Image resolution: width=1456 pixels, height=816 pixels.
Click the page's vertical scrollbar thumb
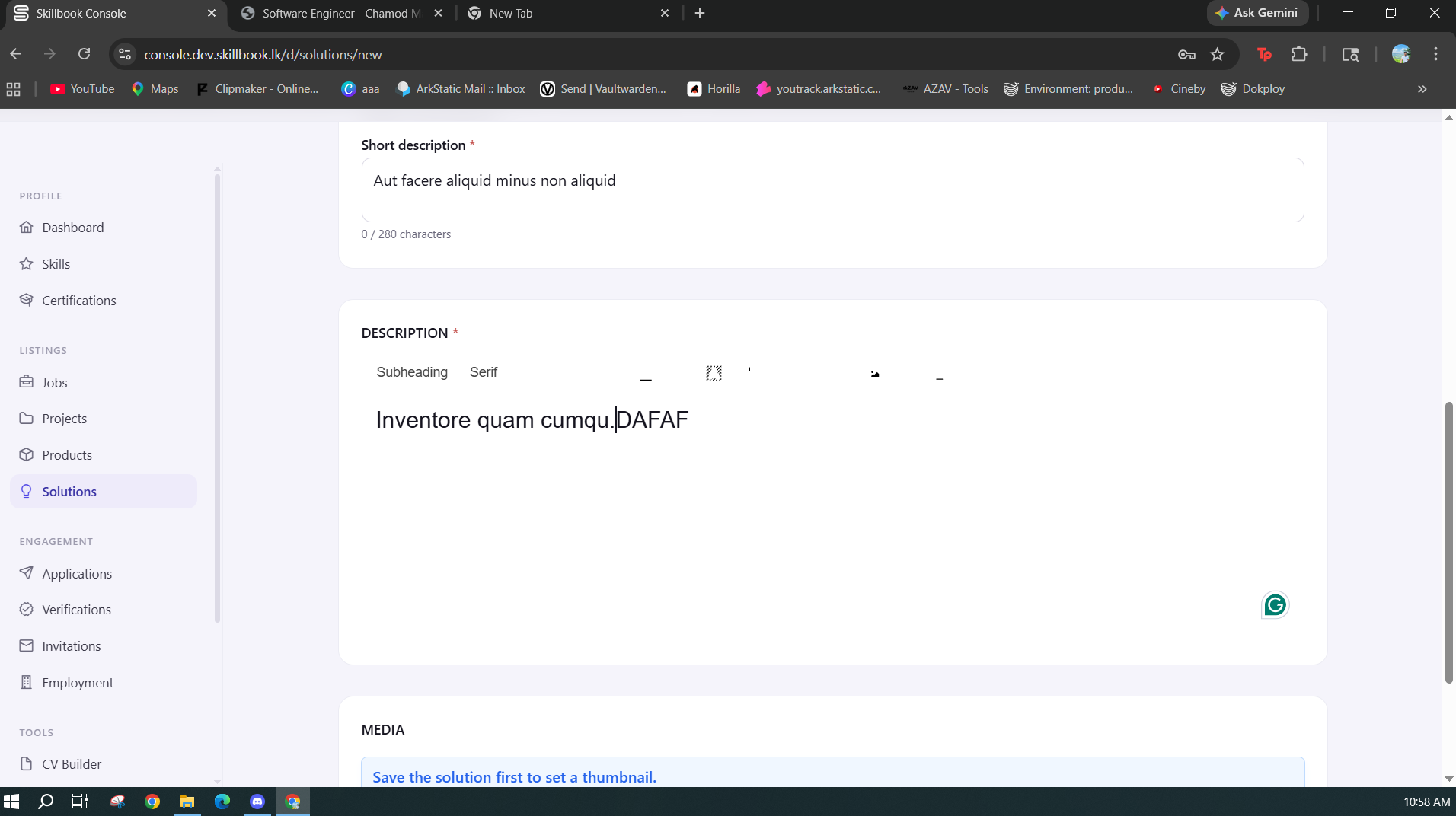[x=1448, y=543]
